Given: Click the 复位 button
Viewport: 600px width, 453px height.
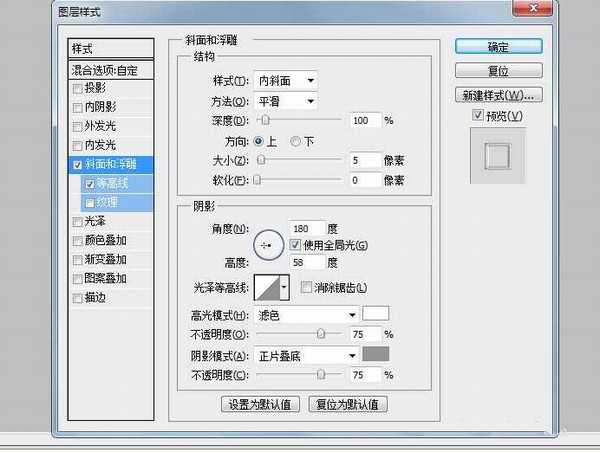Looking at the screenshot, I should [499, 71].
